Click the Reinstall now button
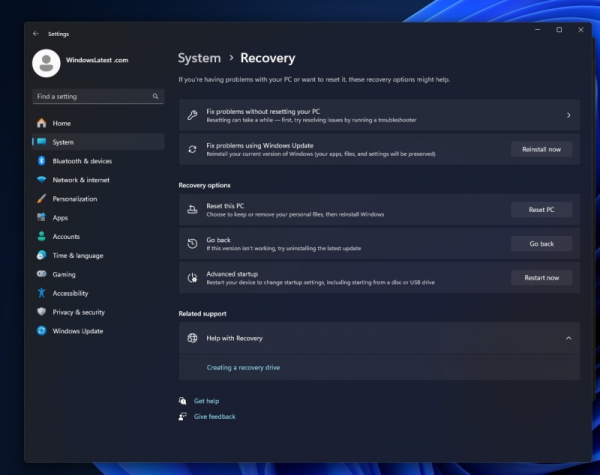The width and height of the screenshot is (600, 475). (x=541, y=149)
